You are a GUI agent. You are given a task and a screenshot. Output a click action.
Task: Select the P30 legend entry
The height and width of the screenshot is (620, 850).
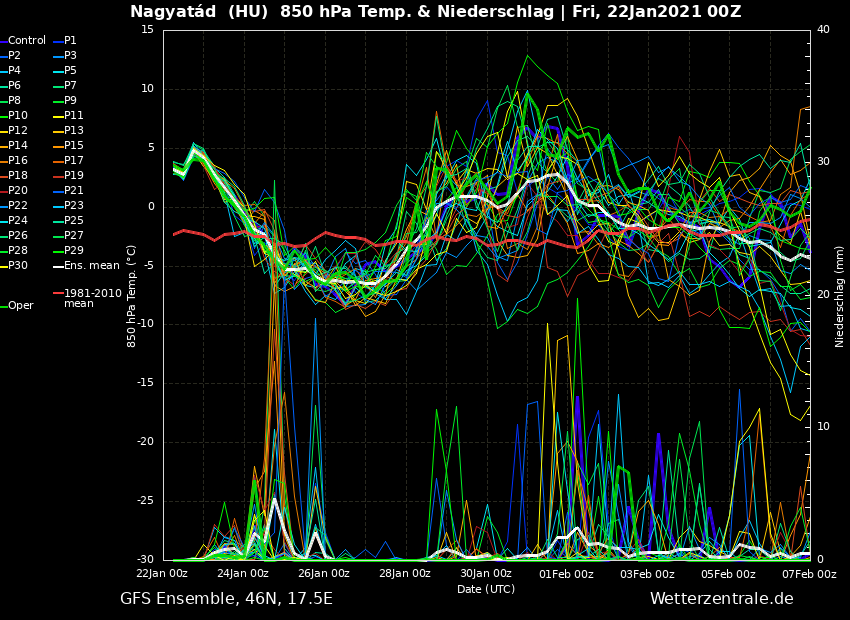click(x=18, y=266)
